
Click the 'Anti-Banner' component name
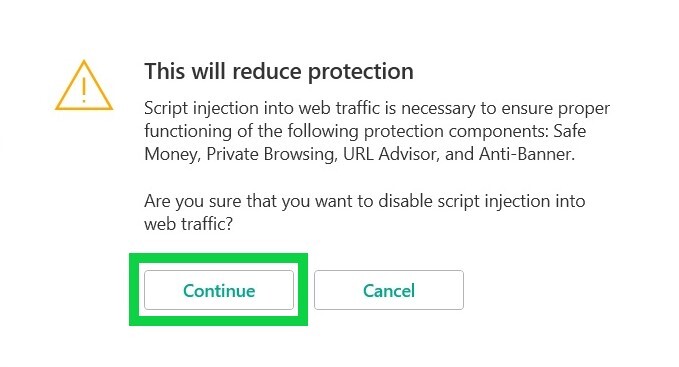coord(527,154)
